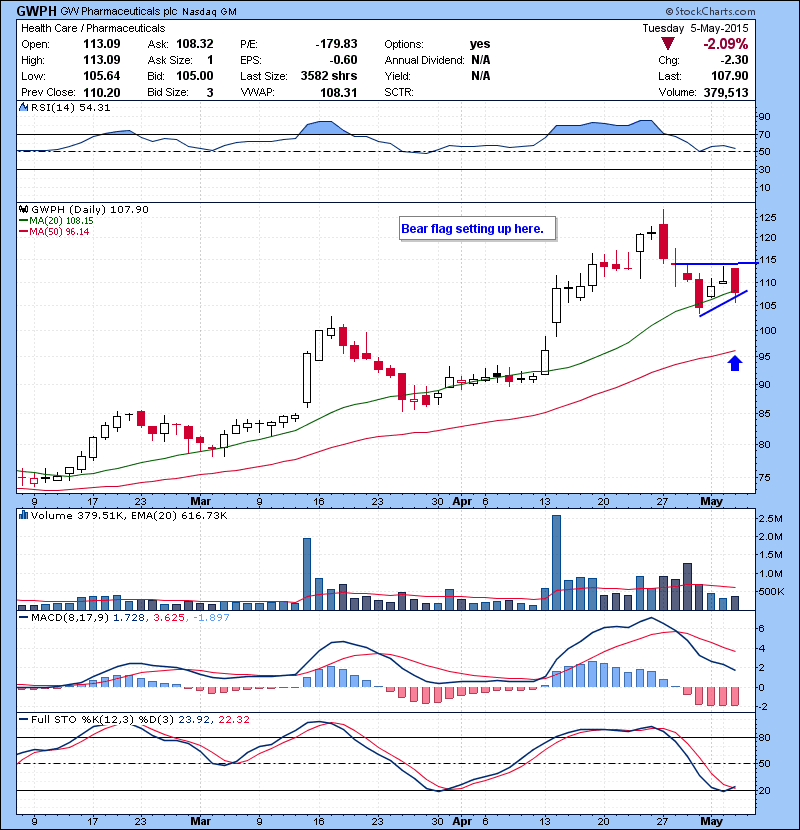Click the Open value 113.09

[x=102, y=44]
